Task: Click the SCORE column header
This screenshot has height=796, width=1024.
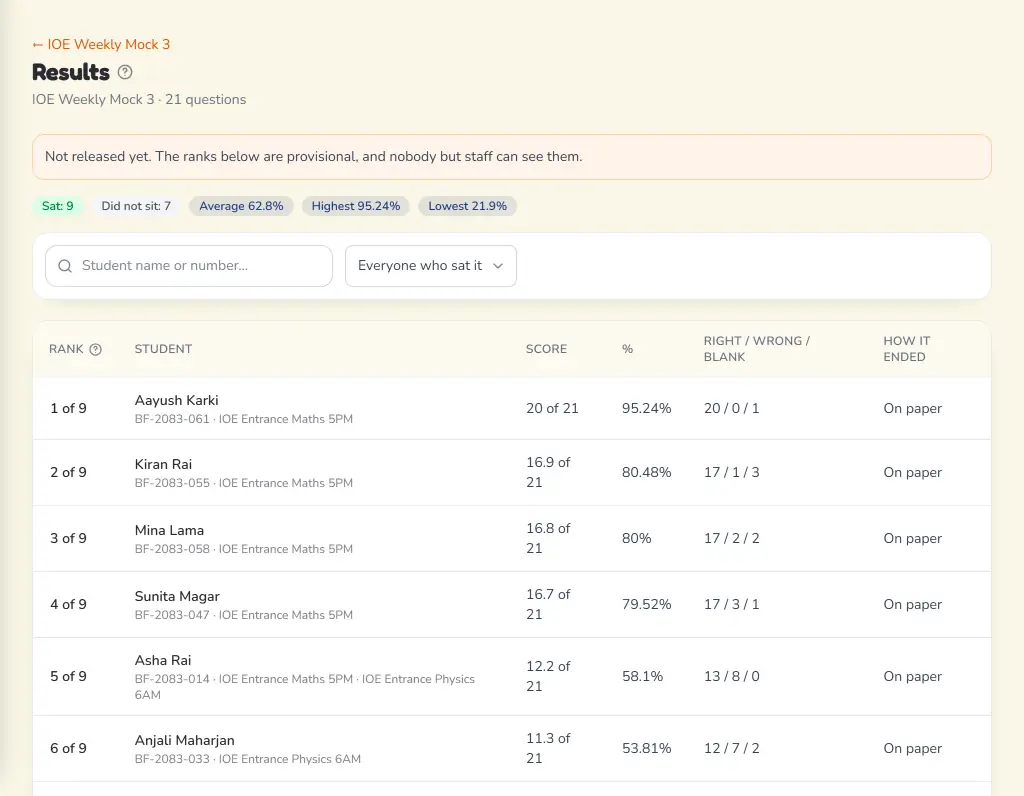Action: click(x=546, y=349)
